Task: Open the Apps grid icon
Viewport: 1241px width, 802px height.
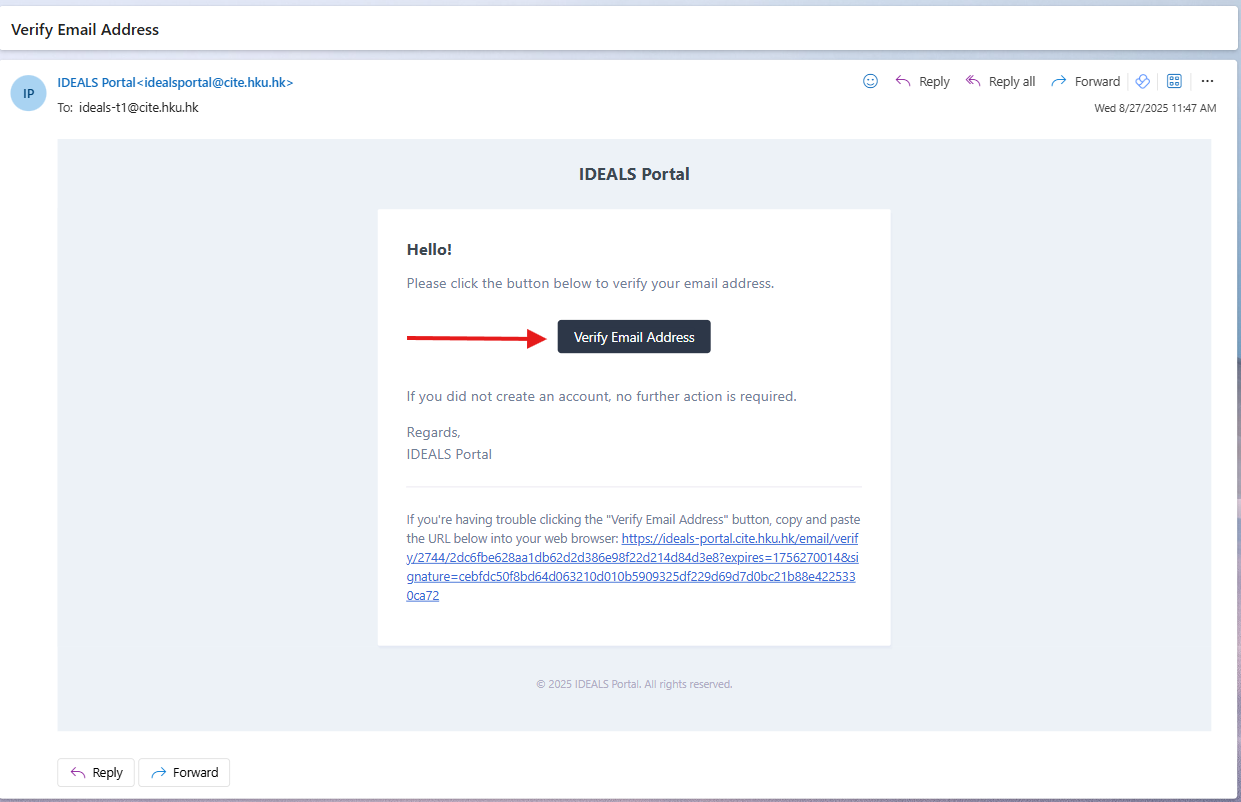Action: (1175, 82)
